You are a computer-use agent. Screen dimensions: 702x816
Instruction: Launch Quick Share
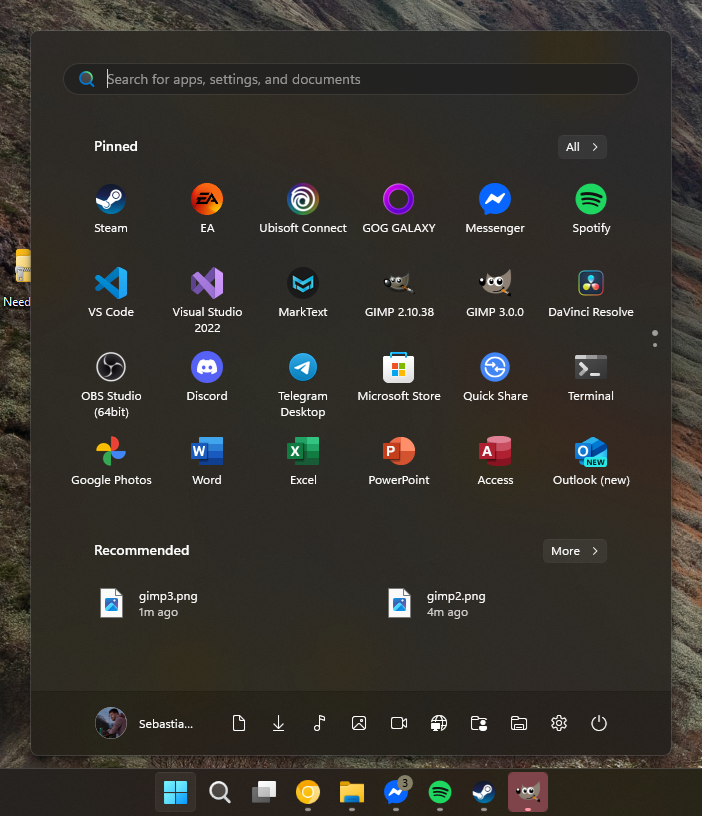(x=495, y=377)
